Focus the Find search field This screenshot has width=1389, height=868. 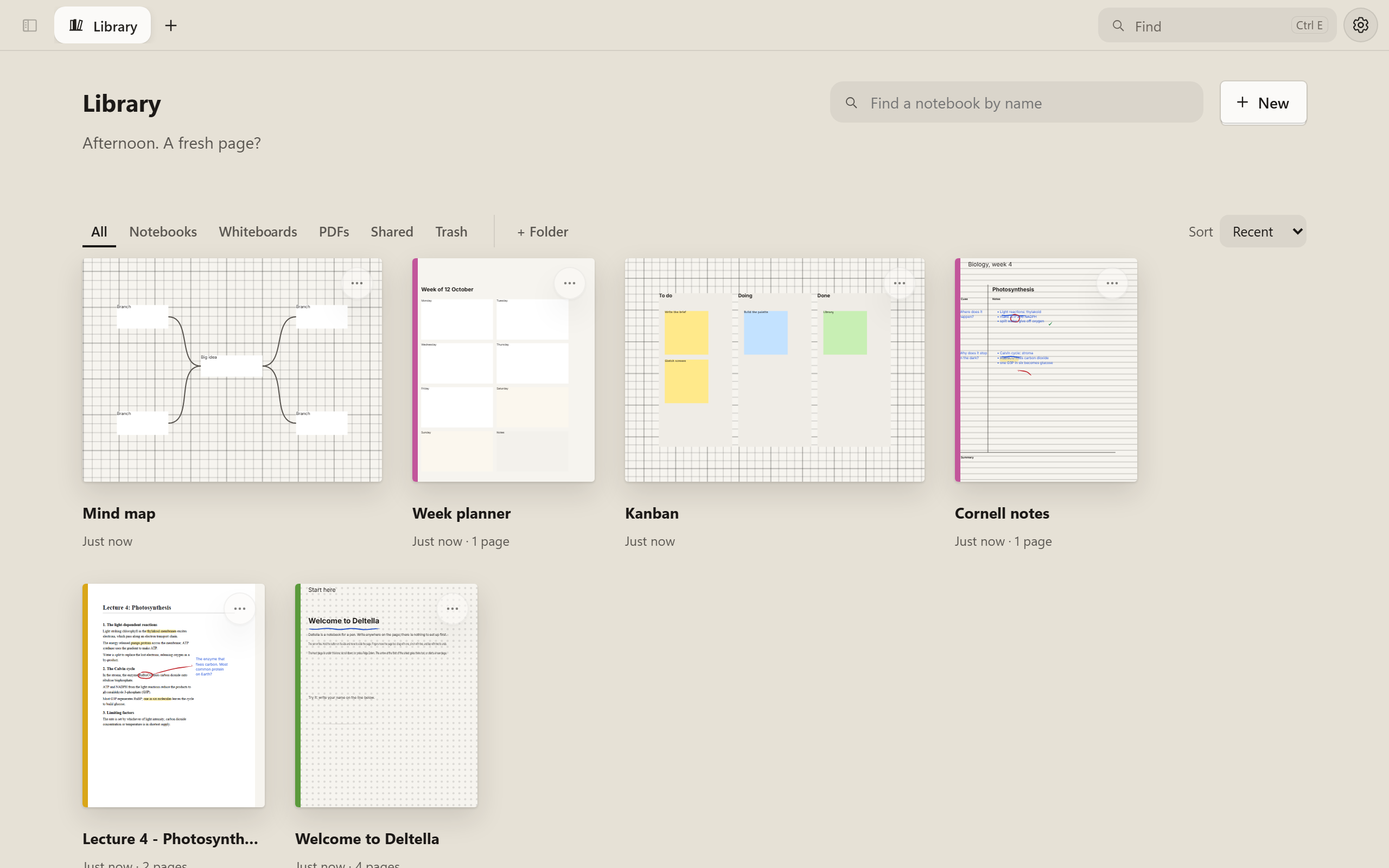1217,25
